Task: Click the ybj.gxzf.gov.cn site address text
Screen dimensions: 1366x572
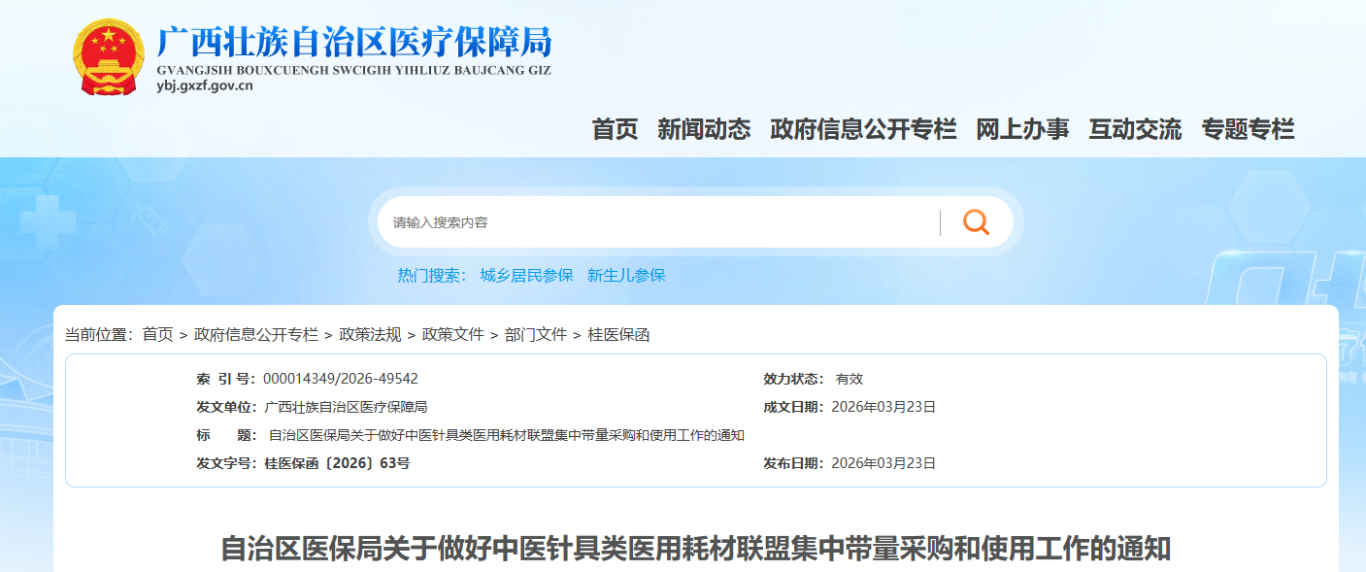Action: pyautogui.click(x=205, y=86)
